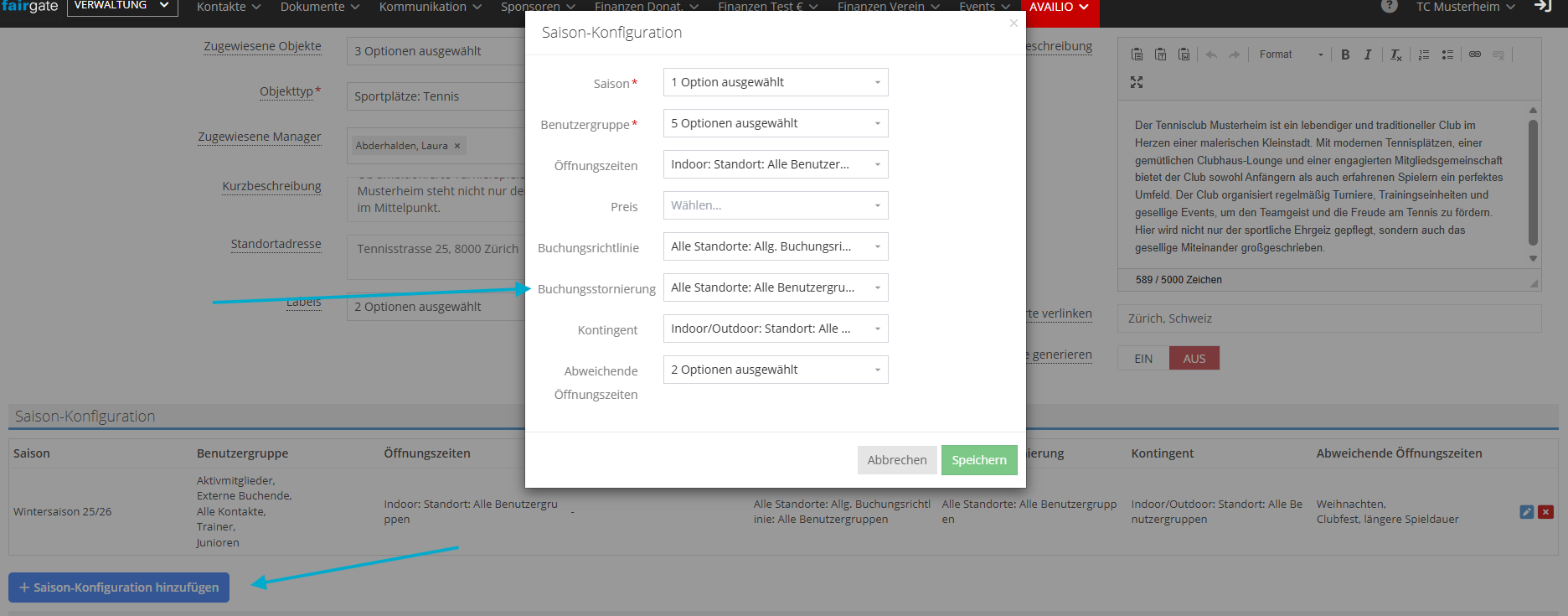Switch the toggle to AUS
The image size is (1568, 616).
[x=1194, y=359]
